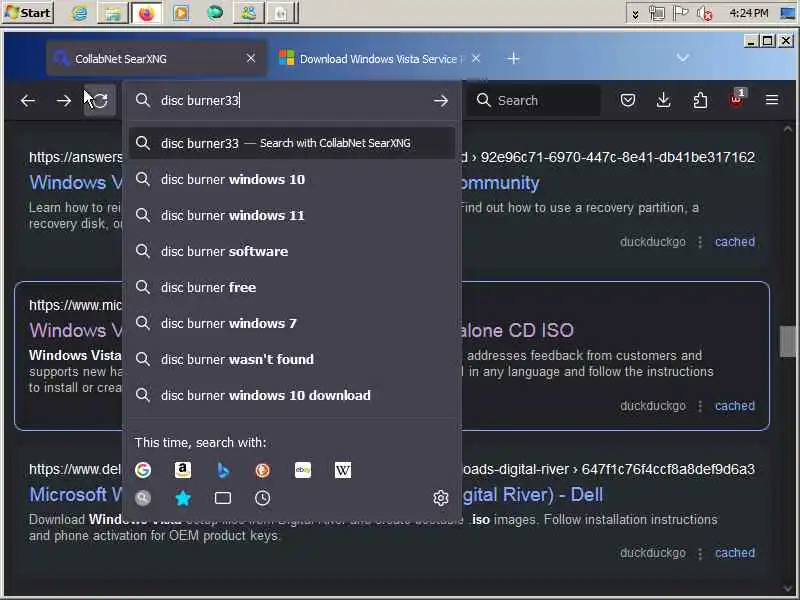Viewport: 800px width, 600px height.
Task: Open cached link of the Standalone CD ISO result
Action: point(734,406)
